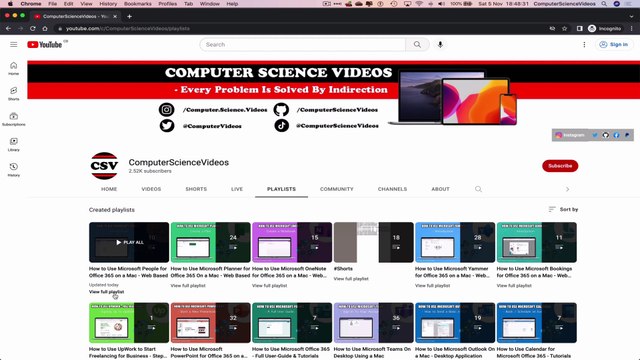Screen dimensions: 640x360
Task: Reload the page
Action: [x=33, y=29]
